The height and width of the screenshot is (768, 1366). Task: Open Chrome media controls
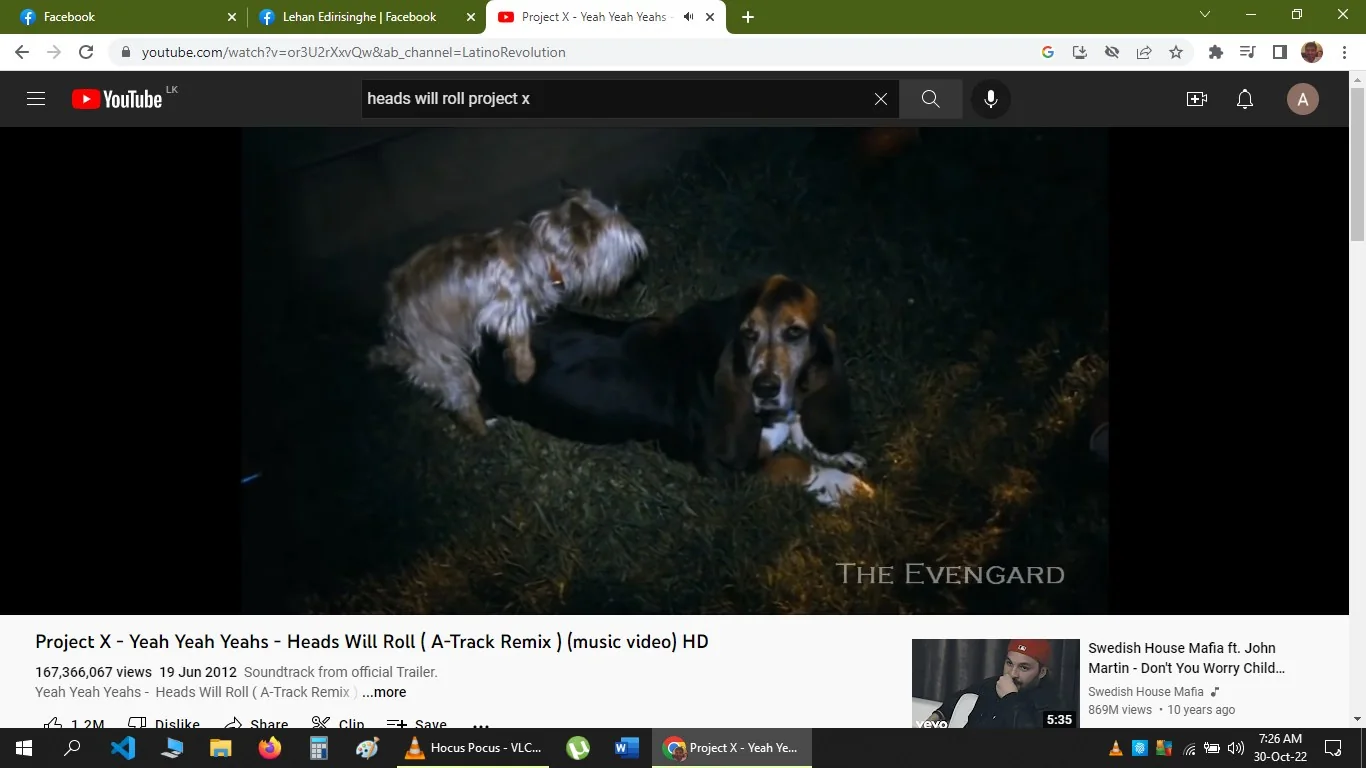click(1248, 52)
